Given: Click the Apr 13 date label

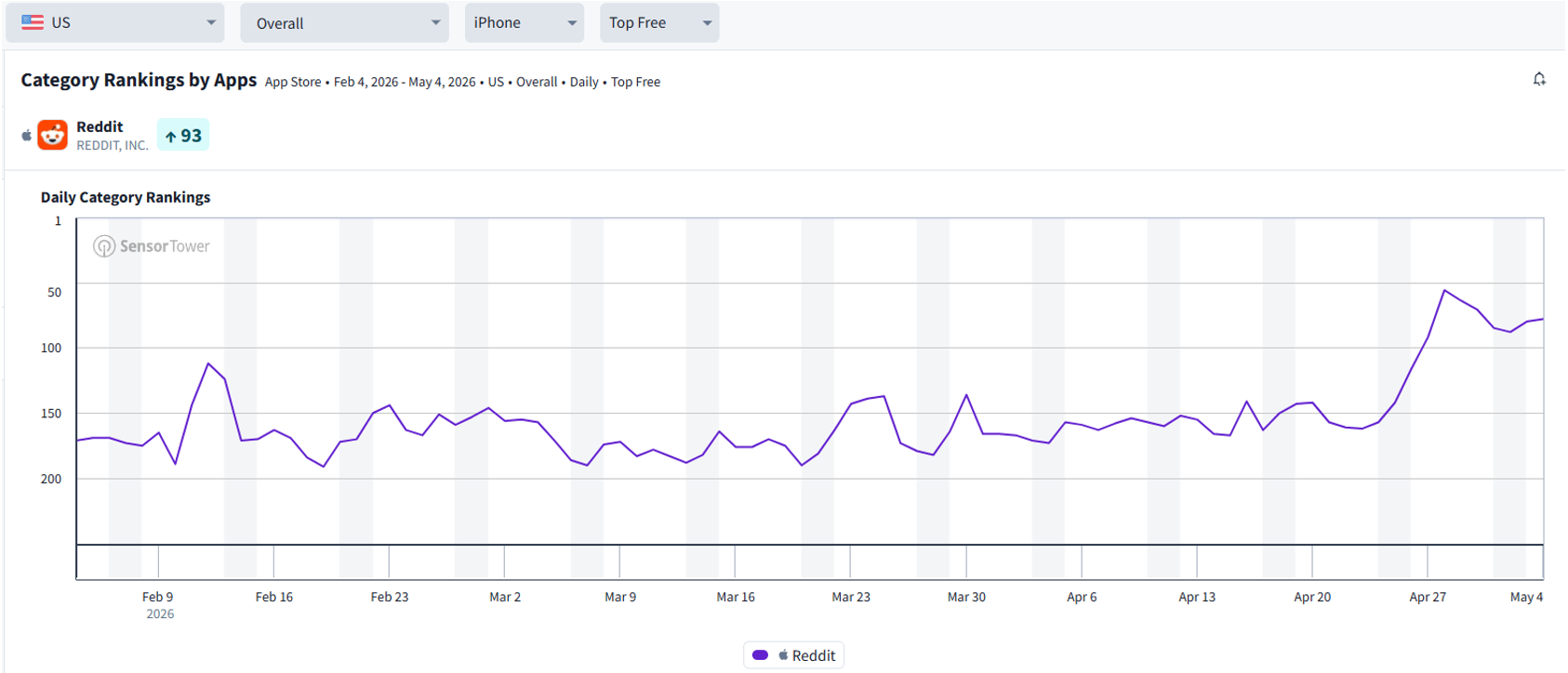Looking at the screenshot, I should pos(1197,597).
